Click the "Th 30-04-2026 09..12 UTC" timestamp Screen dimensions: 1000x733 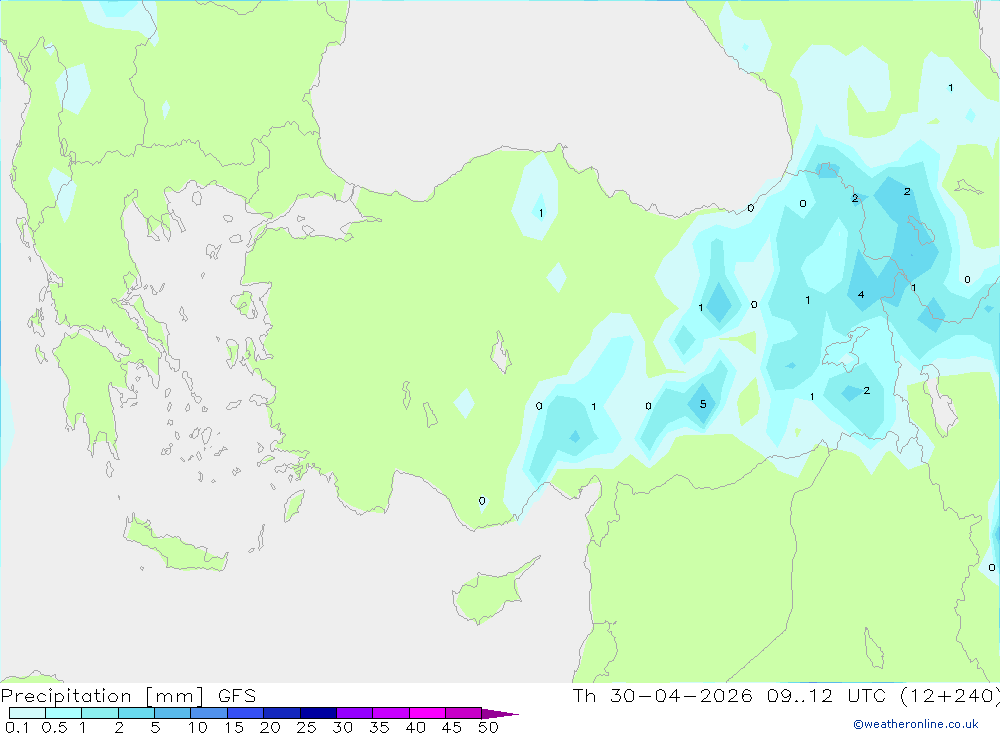(729, 695)
